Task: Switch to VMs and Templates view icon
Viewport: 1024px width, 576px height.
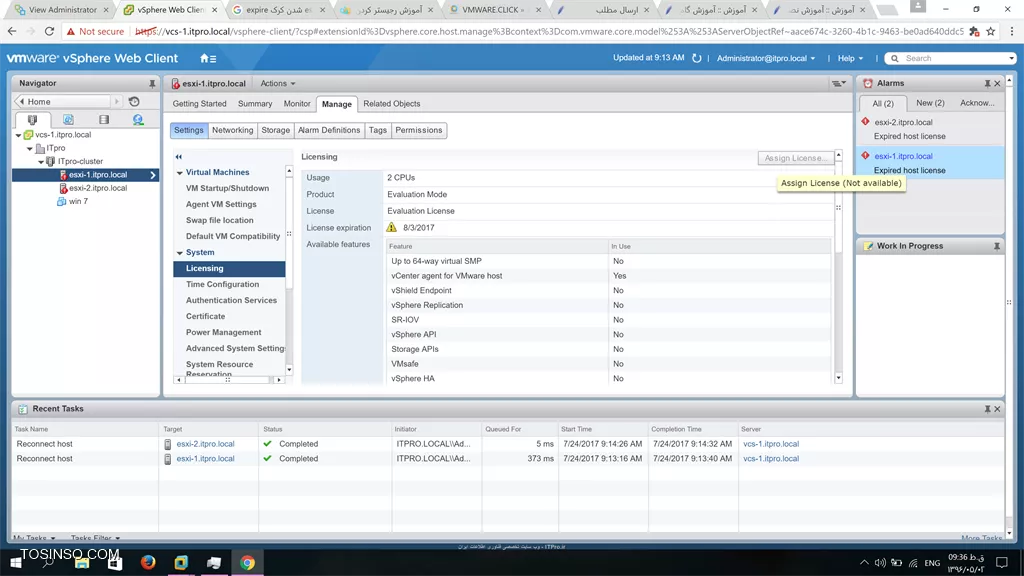Action: (68, 120)
